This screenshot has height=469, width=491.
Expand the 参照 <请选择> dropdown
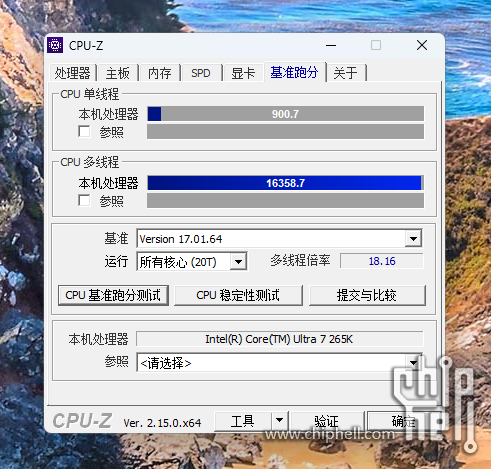pyautogui.click(x=413, y=362)
